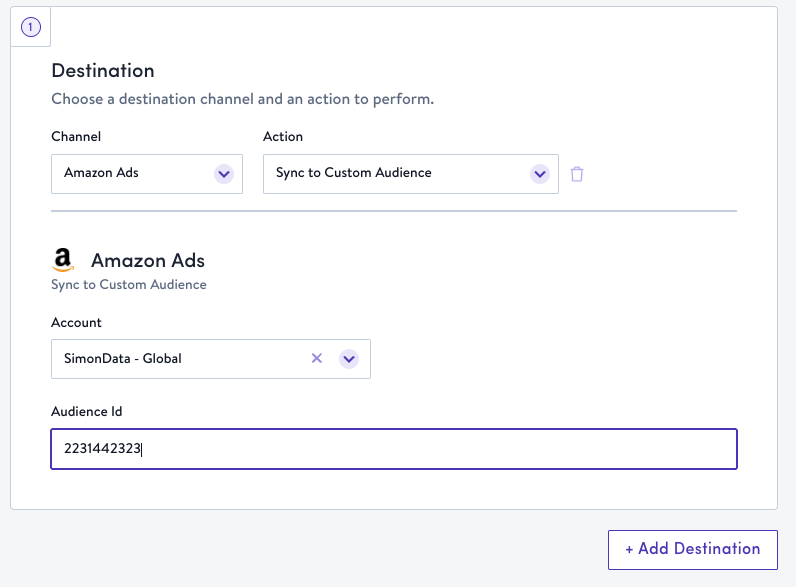Click the Audience Id input field

[394, 449]
